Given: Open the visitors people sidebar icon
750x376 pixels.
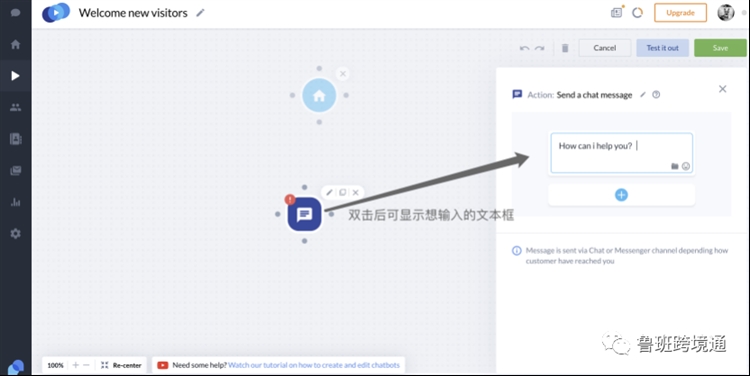Looking at the screenshot, I should click(x=15, y=107).
